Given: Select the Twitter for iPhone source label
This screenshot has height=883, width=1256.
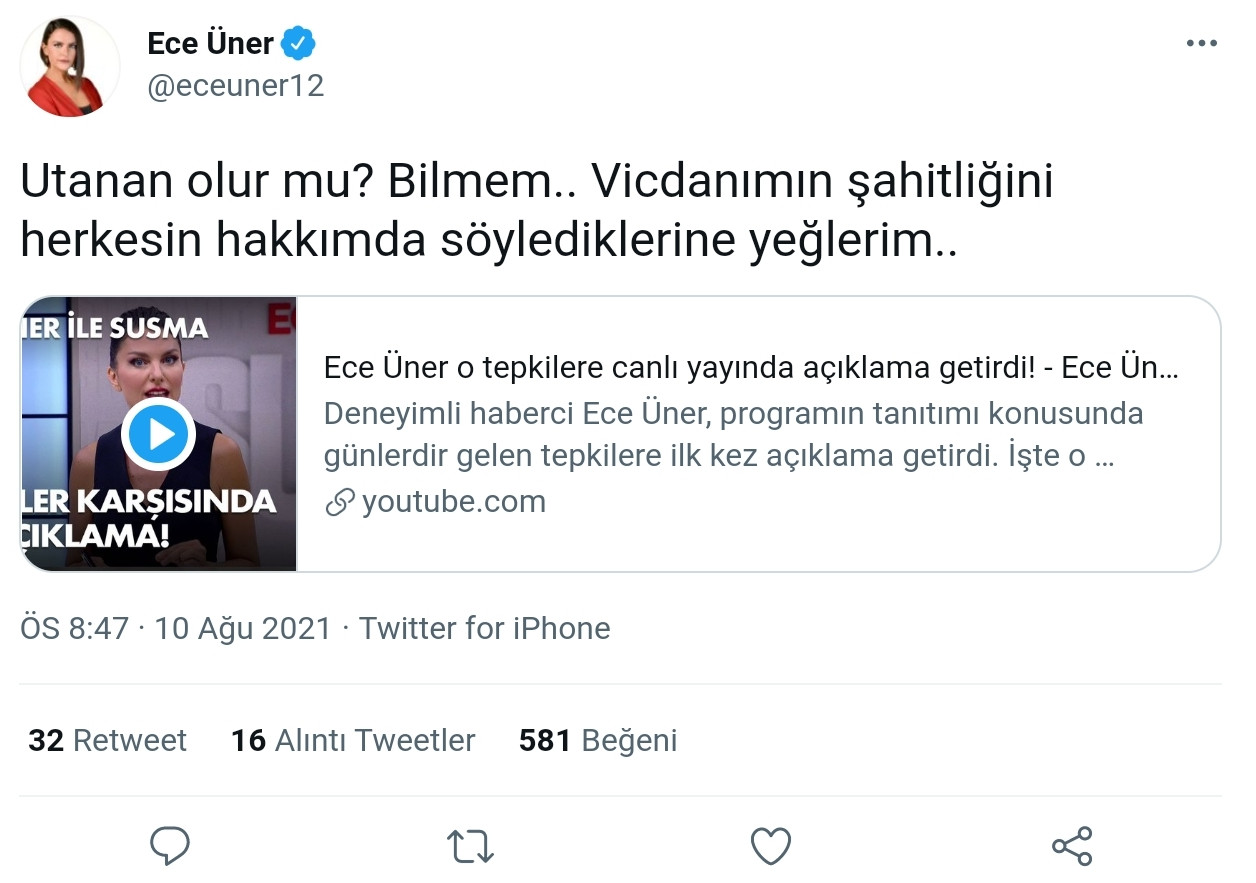Looking at the screenshot, I should point(485,628).
